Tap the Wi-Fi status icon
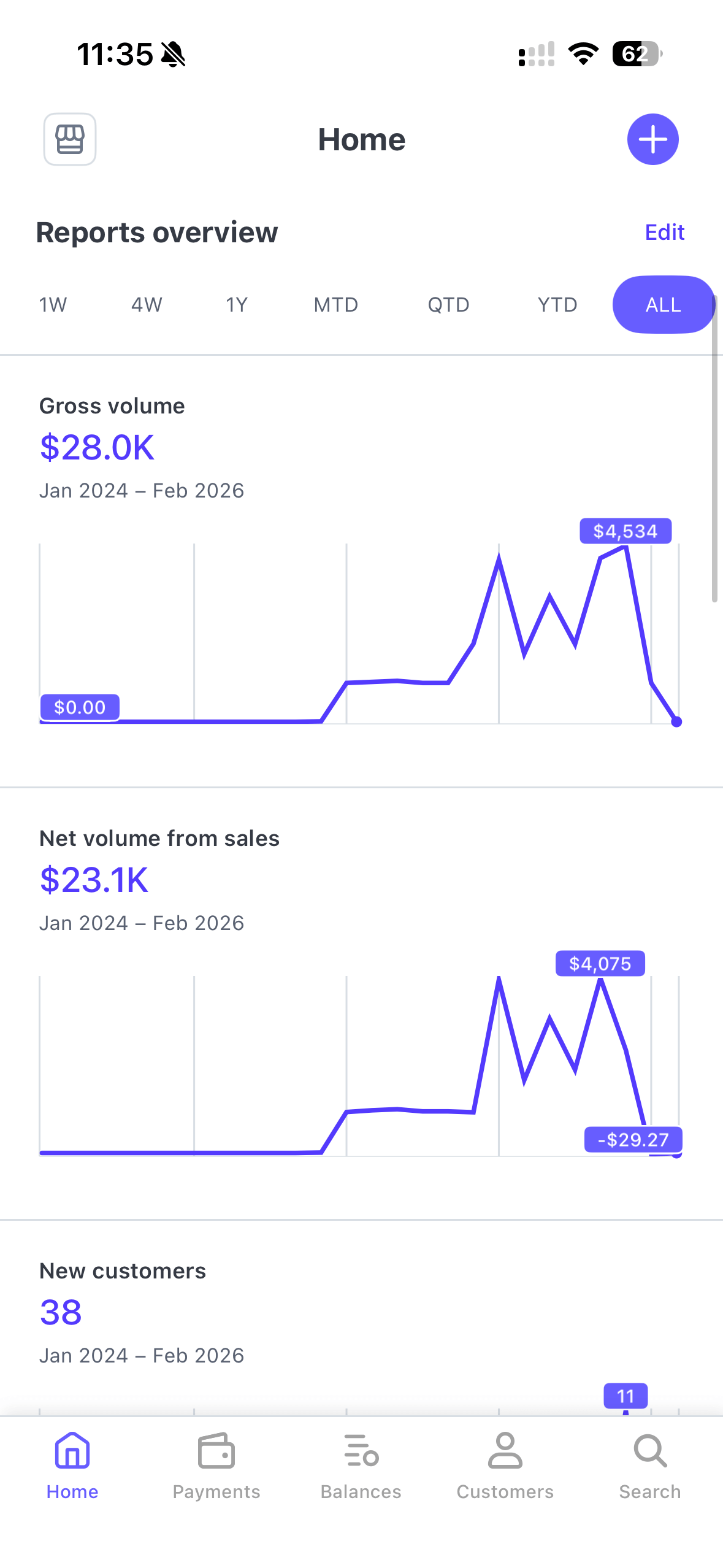723x1568 pixels. [x=583, y=54]
